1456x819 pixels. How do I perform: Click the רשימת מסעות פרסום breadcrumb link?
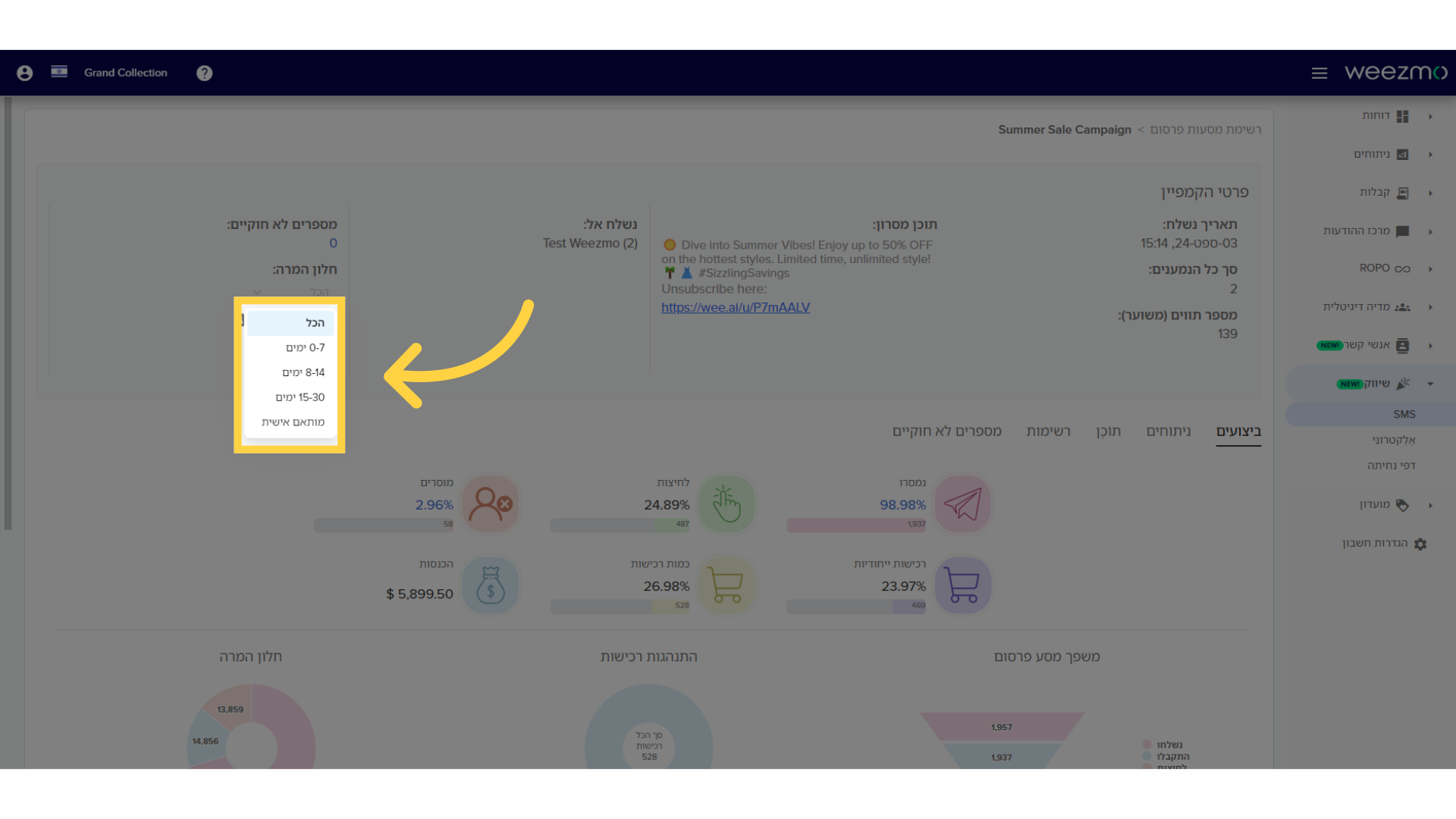(1206, 130)
